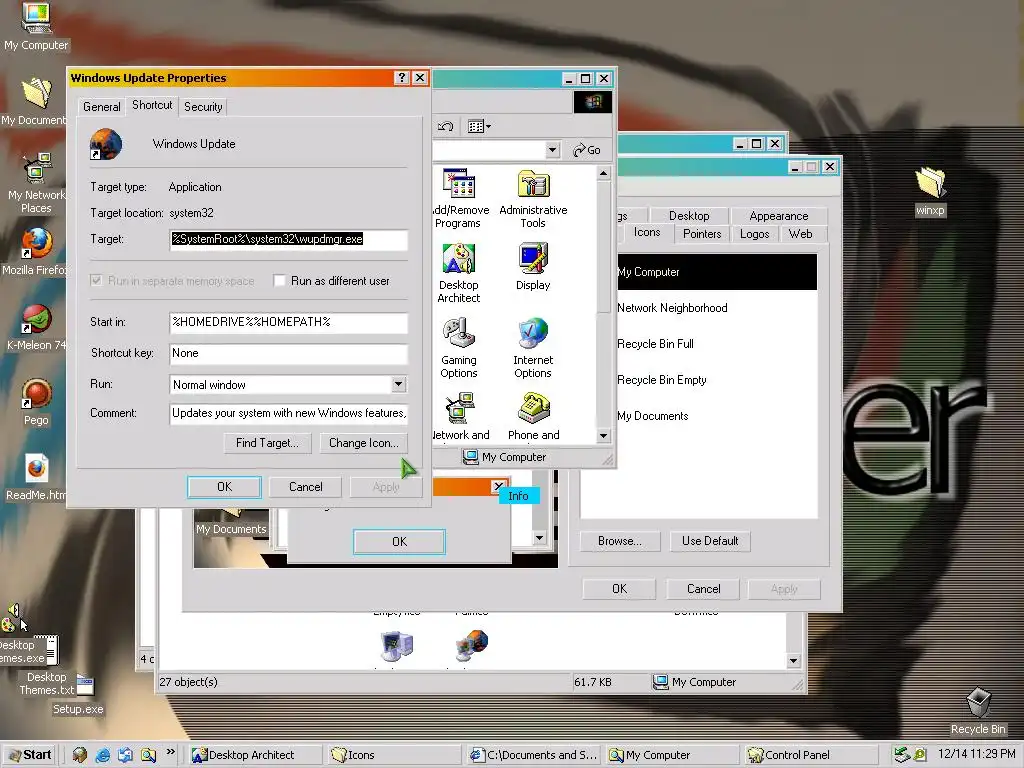Open My Network Places desktop icon
Viewport: 1024px width, 768px height.
pyautogui.click(x=36, y=183)
